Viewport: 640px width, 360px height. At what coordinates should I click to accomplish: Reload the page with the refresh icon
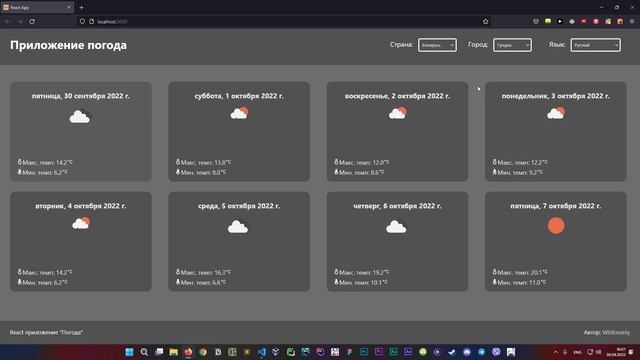click(x=32, y=21)
